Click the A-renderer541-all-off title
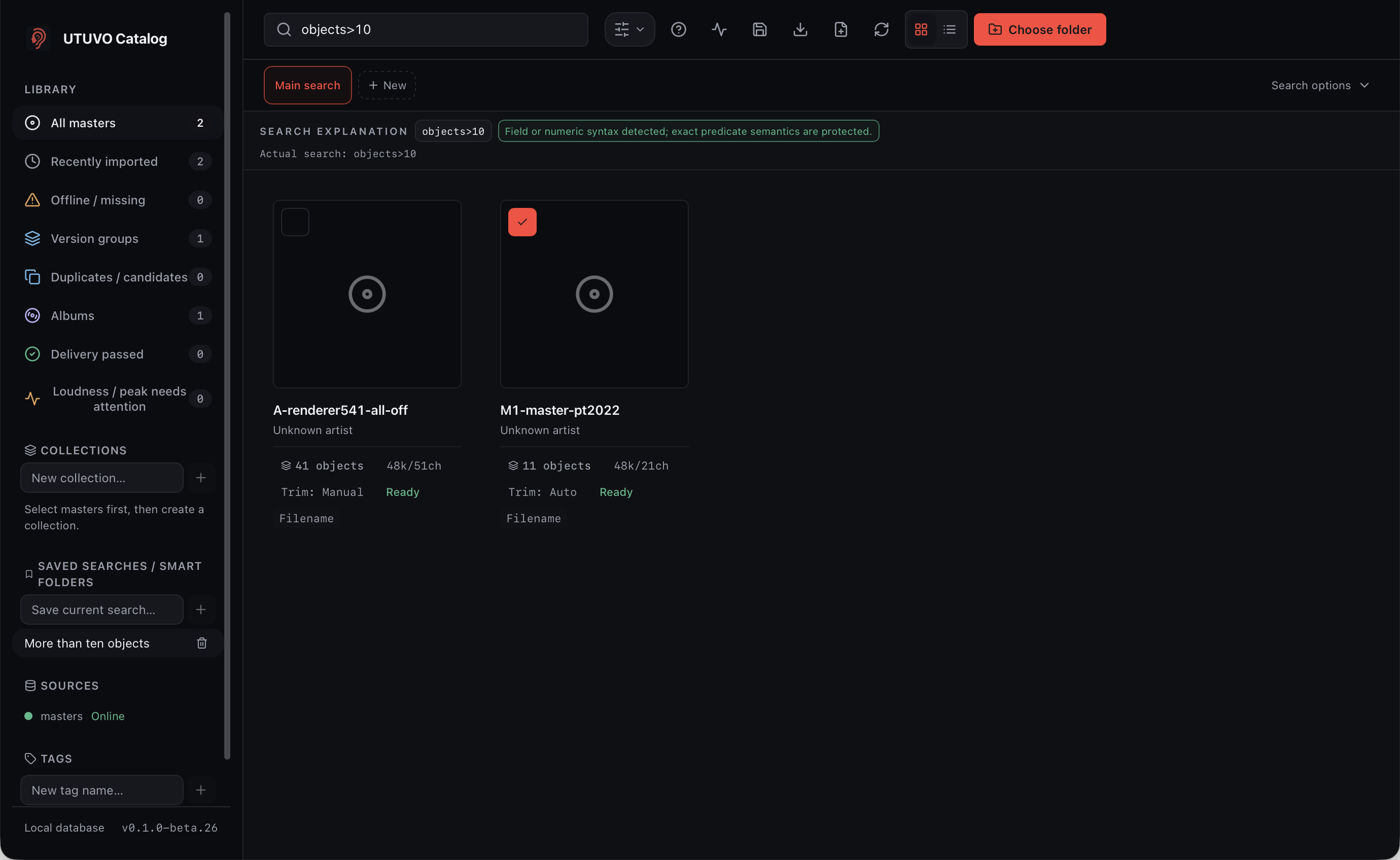1400x860 pixels. click(340, 410)
